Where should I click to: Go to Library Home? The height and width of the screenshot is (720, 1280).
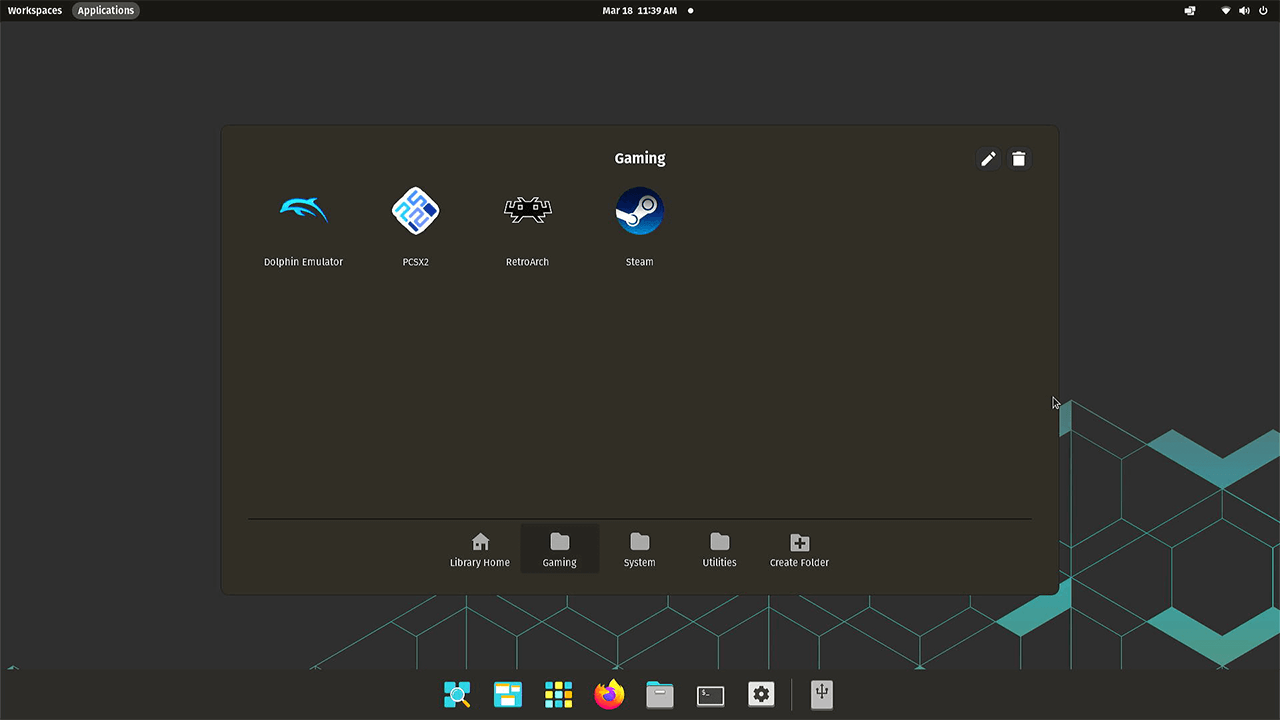[480, 549]
